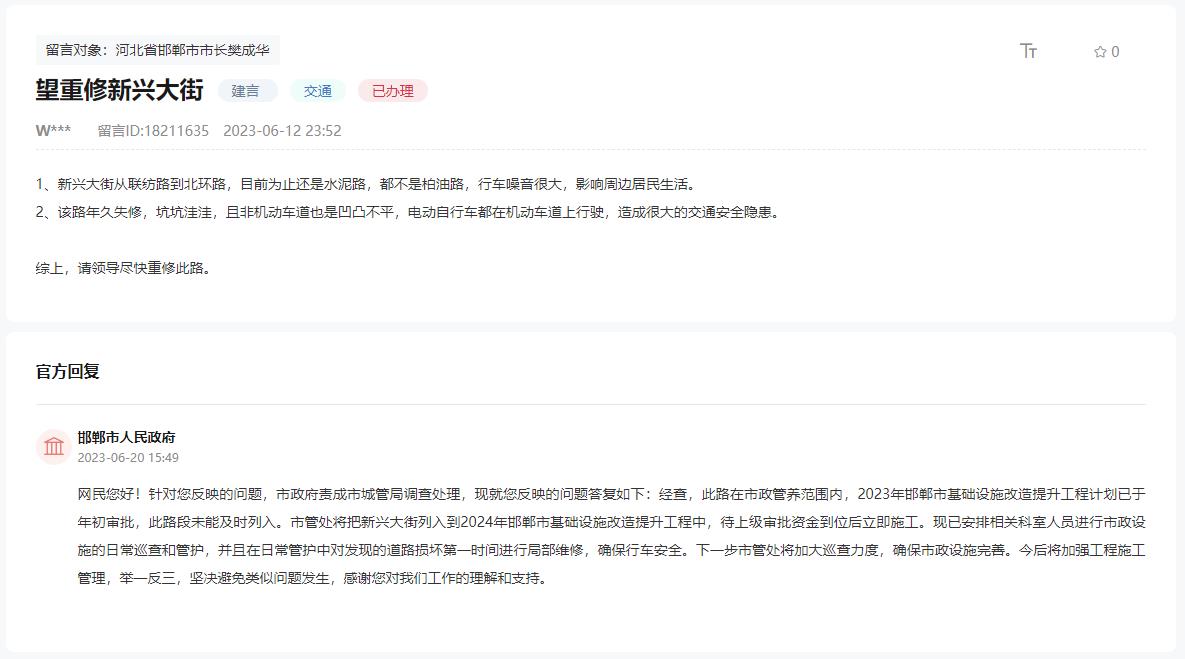Screen dimensions: 1185x659
Task: Click the 留言ID:18211635 text
Action: 153,131
